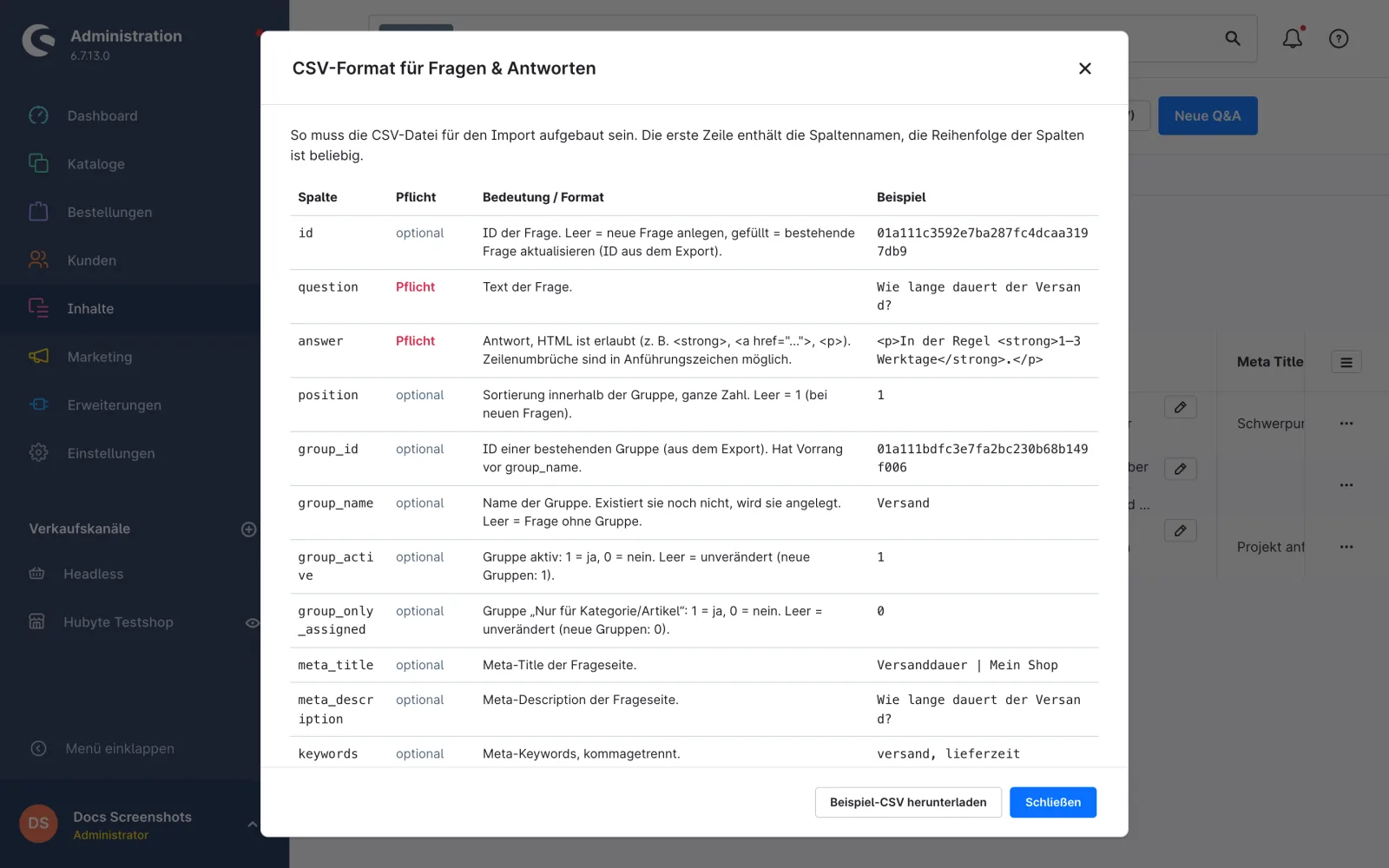The width and height of the screenshot is (1389, 868).
Task: Expand the Docs Screenshots user menu chevron
Action: [252, 825]
